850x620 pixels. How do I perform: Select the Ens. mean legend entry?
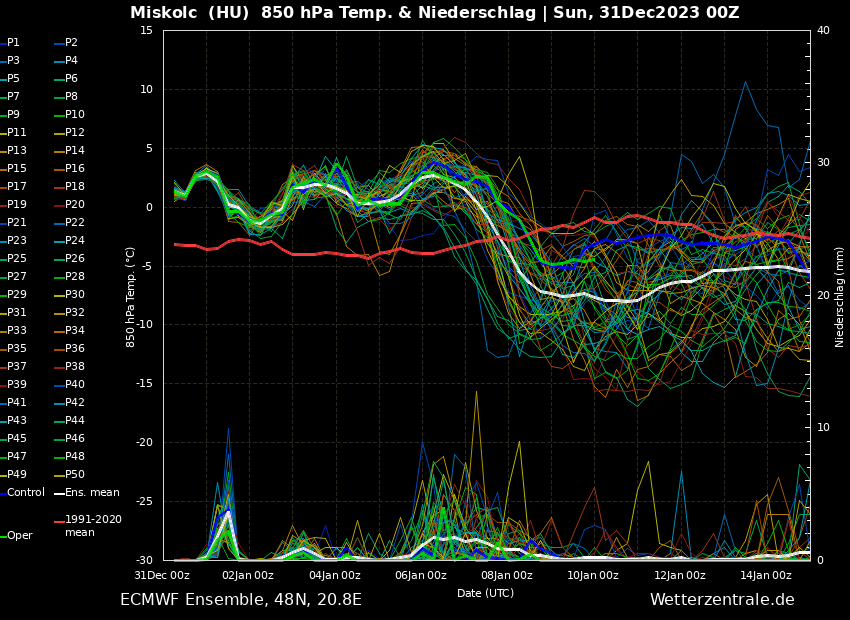point(92,493)
